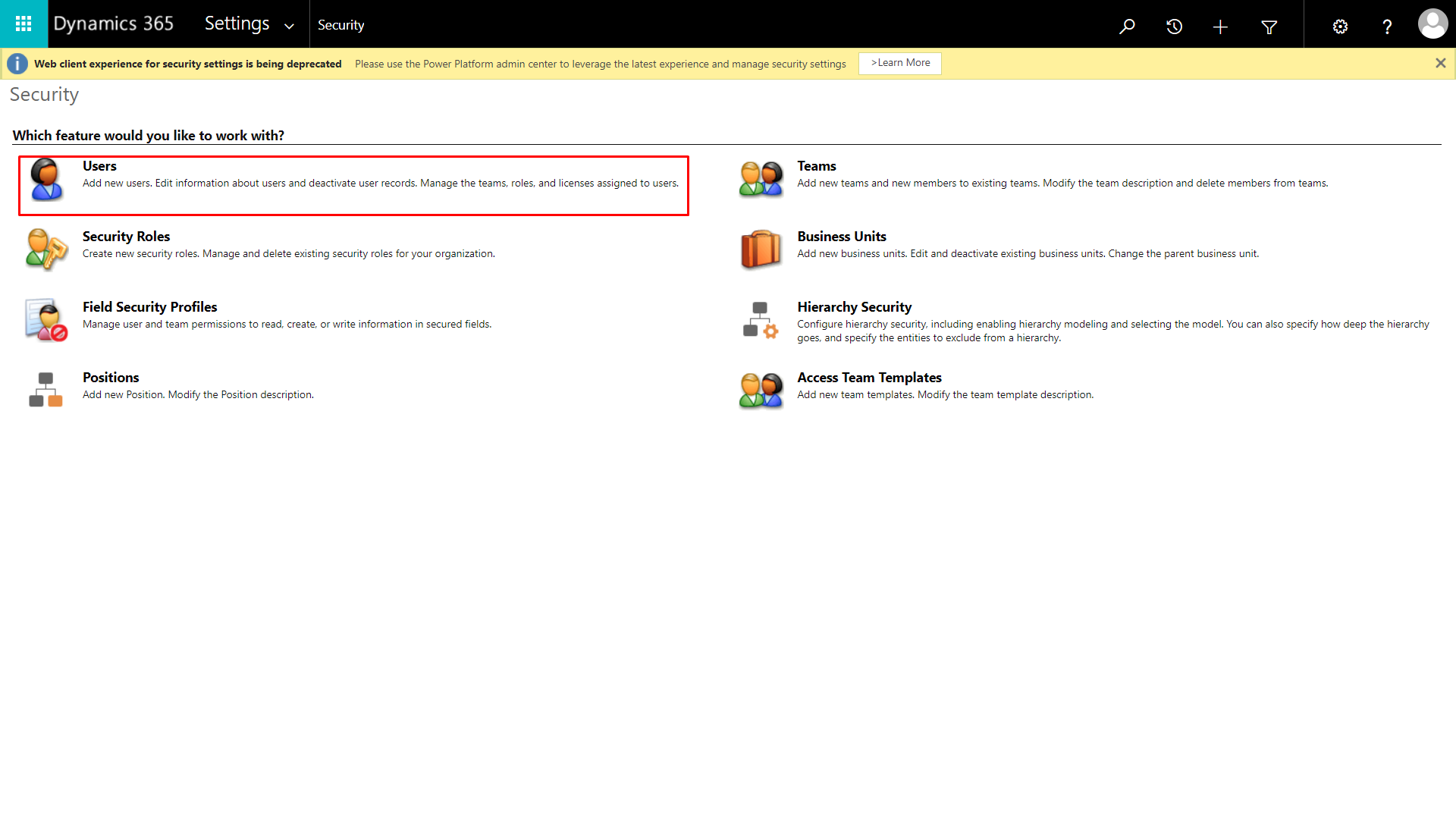This screenshot has height=819, width=1456.
Task: Click the Field Security Profiles icon
Action: [46, 320]
